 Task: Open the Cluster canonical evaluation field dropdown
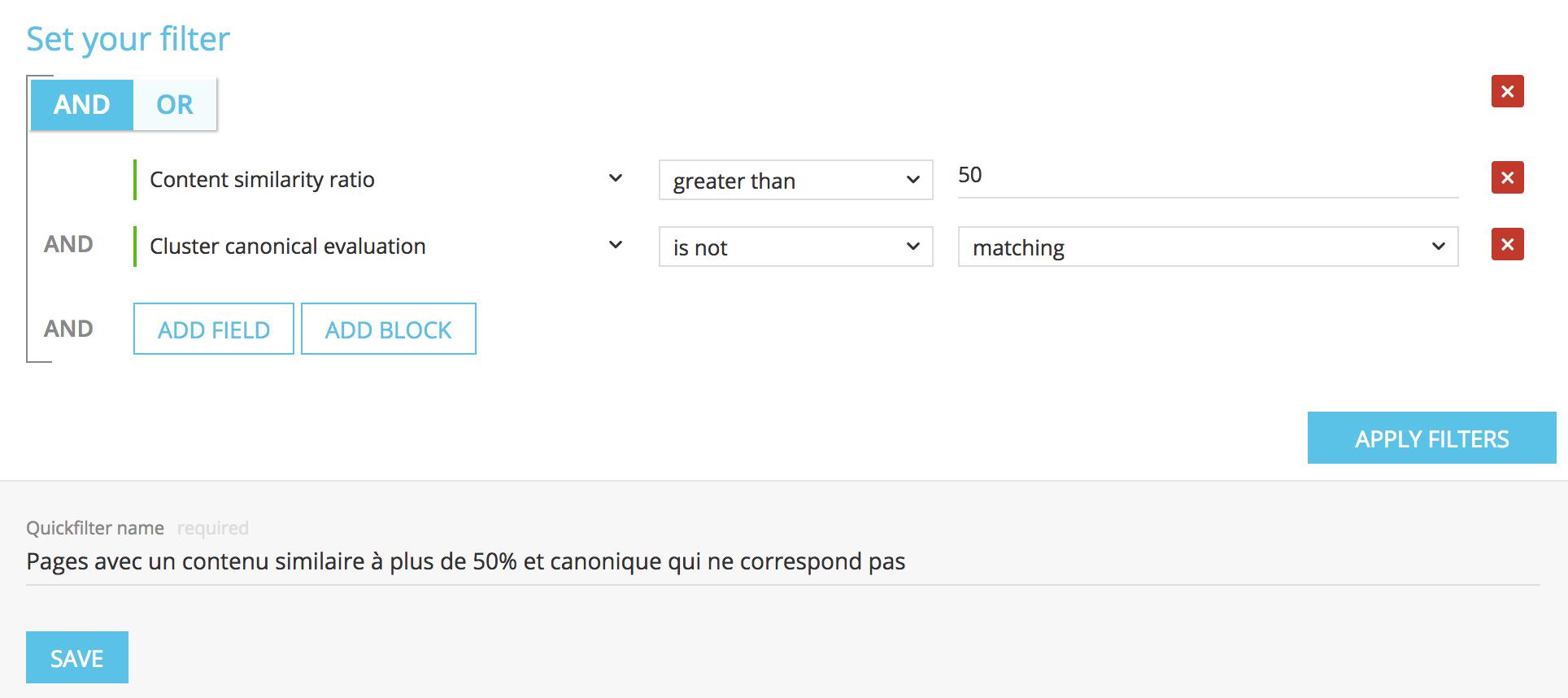click(x=374, y=246)
